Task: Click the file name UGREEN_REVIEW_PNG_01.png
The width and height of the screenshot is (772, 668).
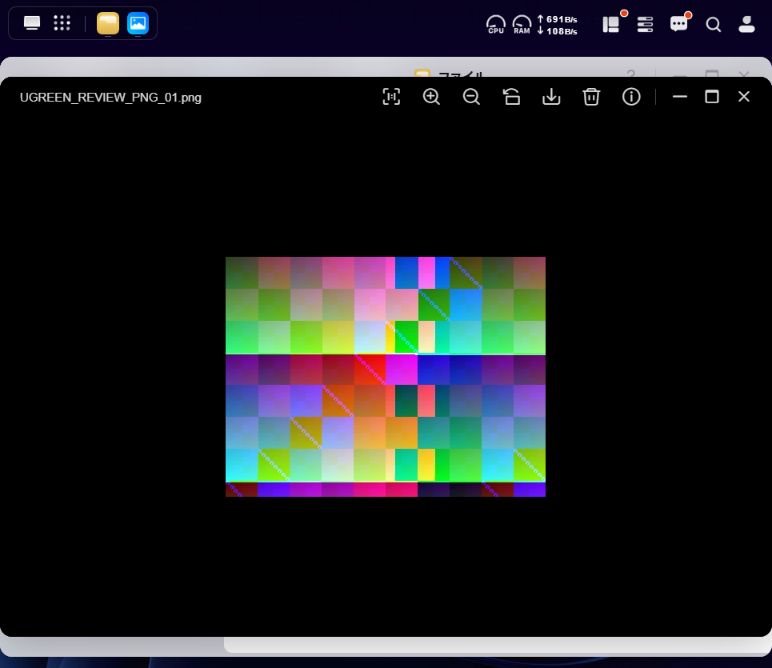Action: tap(110, 97)
